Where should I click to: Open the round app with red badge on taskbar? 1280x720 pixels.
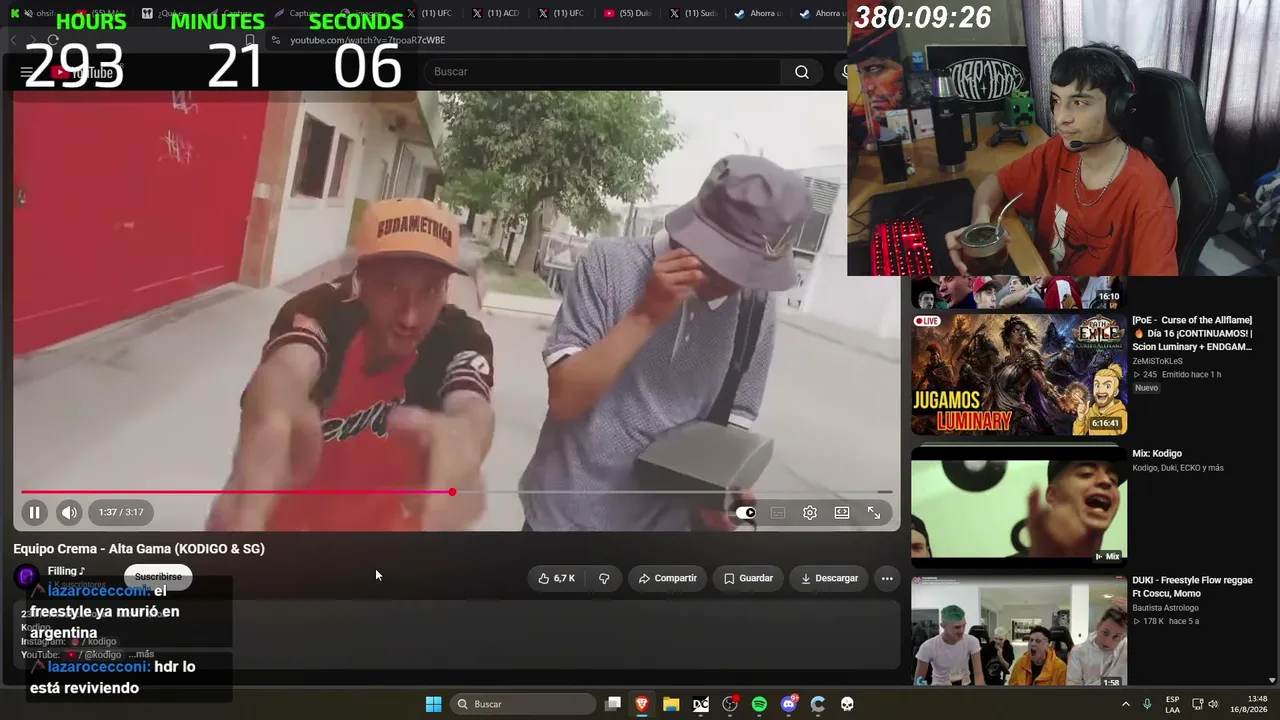click(x=730, y=704)
